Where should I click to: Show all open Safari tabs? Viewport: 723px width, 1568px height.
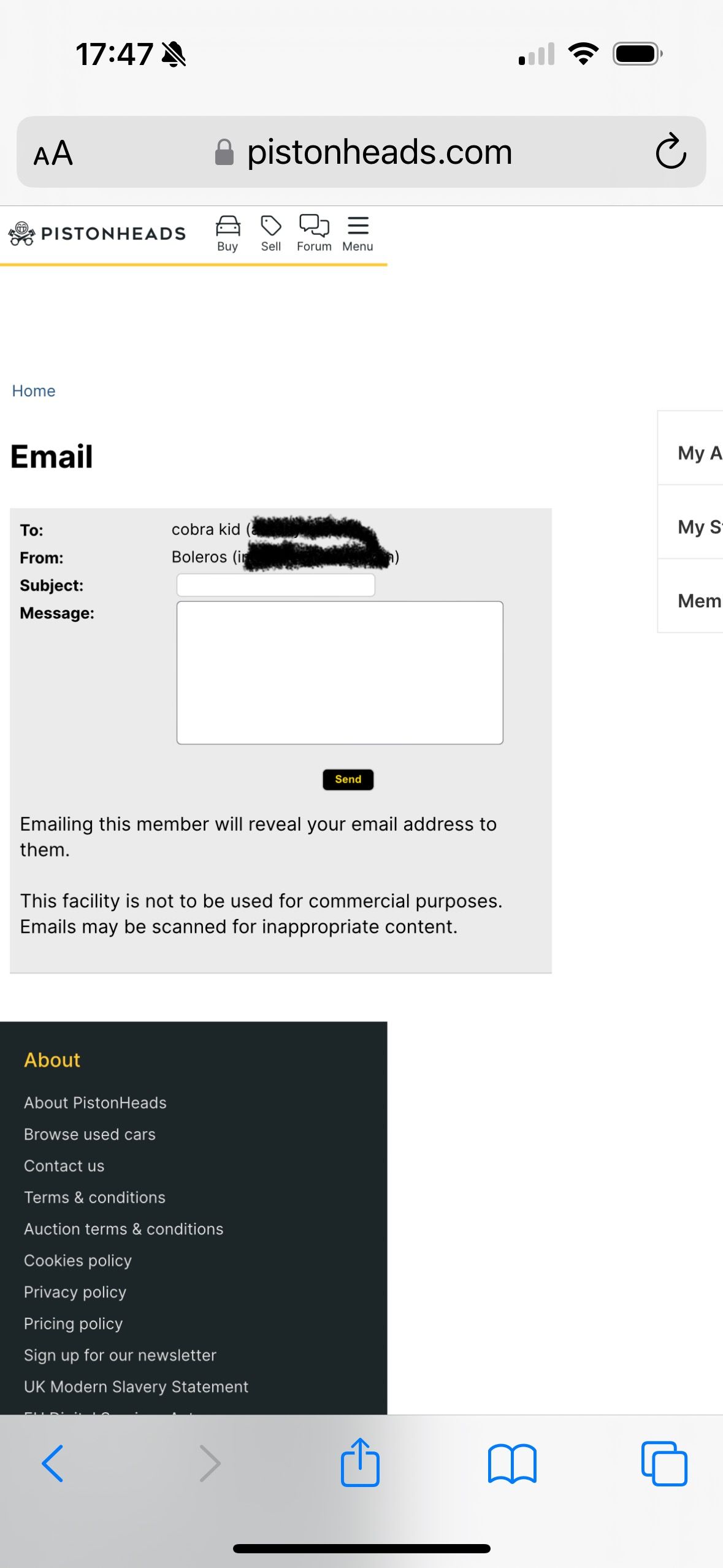664,1464
